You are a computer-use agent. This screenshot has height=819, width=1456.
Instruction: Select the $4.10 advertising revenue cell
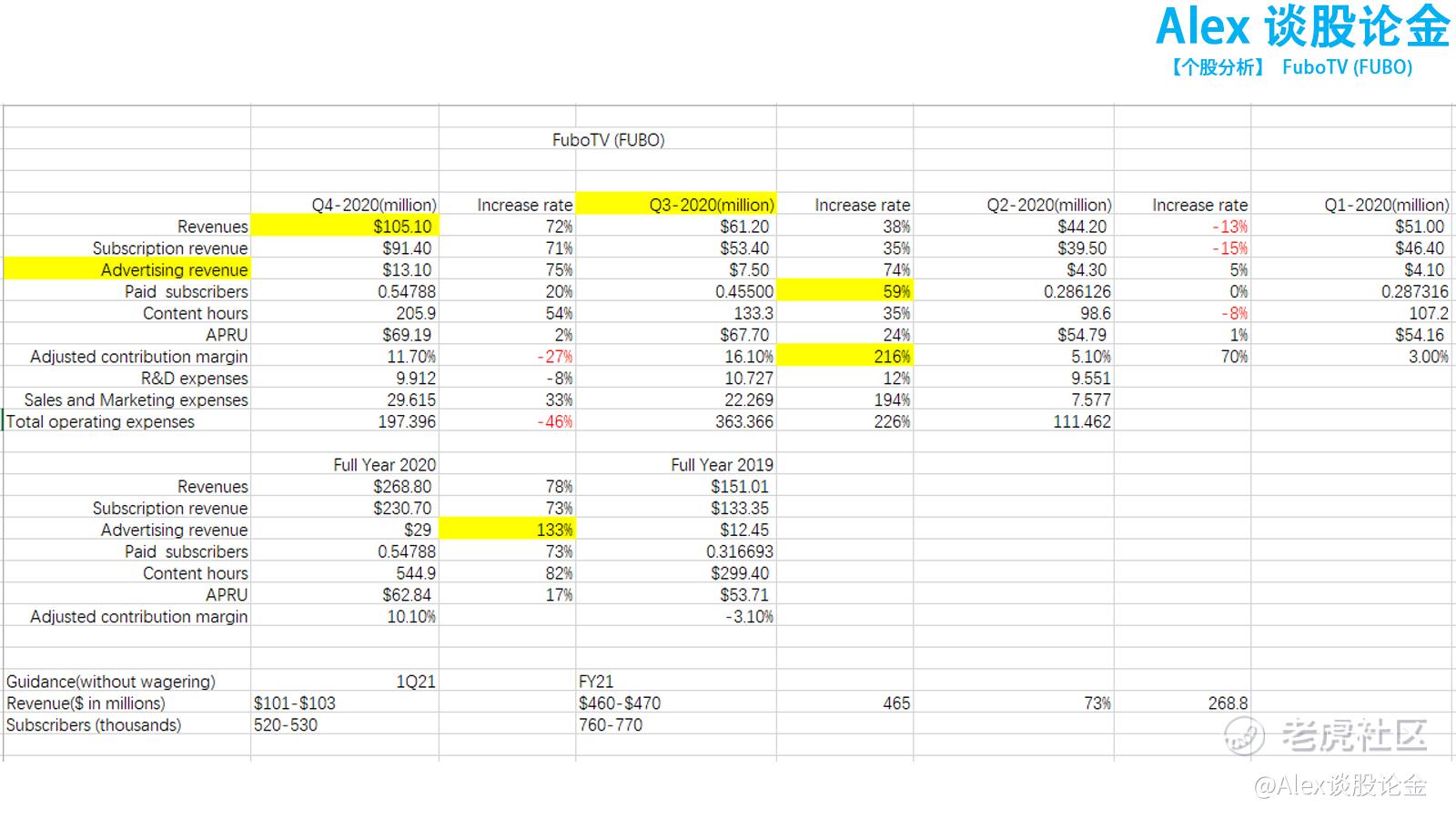(x=1351, y=270)
